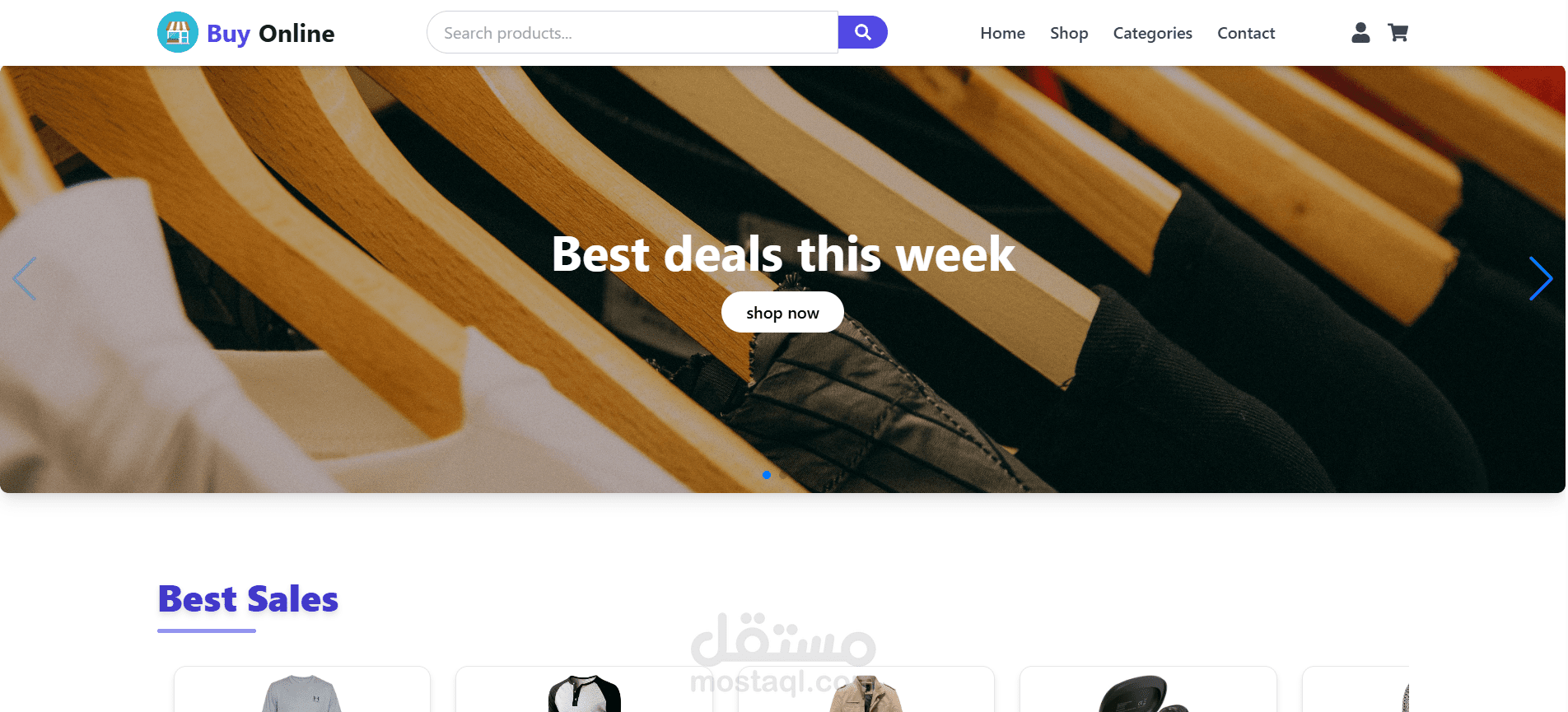Click the magnifying glass search button

pyautogui.click(x=862, y=32)
